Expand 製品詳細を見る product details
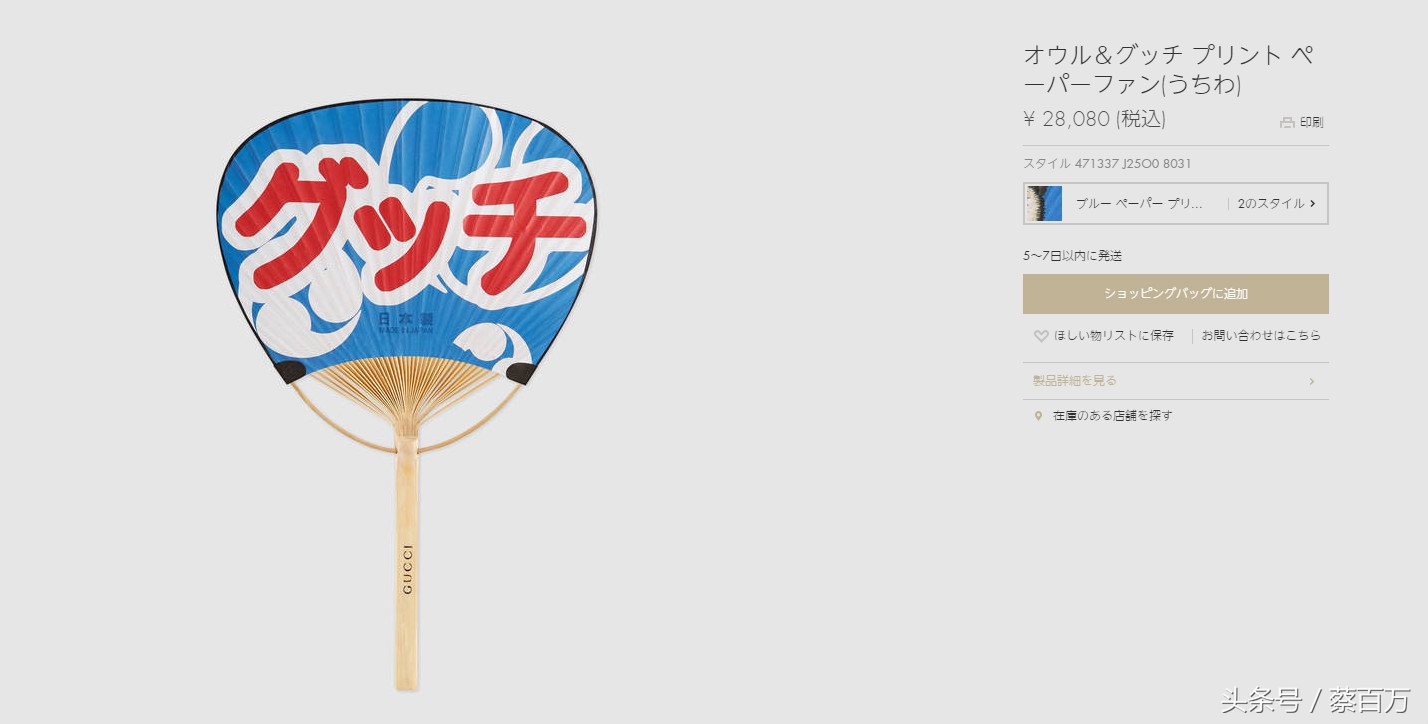Screen dimensions: 1428x724 click(1176, 381)
